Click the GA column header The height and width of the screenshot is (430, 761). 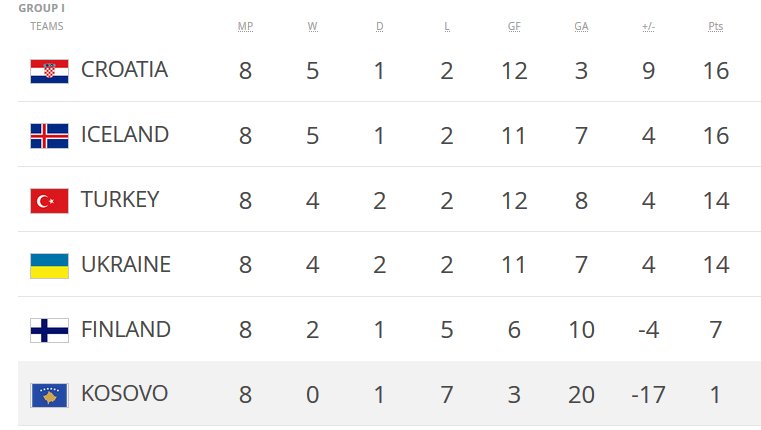click(x=581, y=27)
